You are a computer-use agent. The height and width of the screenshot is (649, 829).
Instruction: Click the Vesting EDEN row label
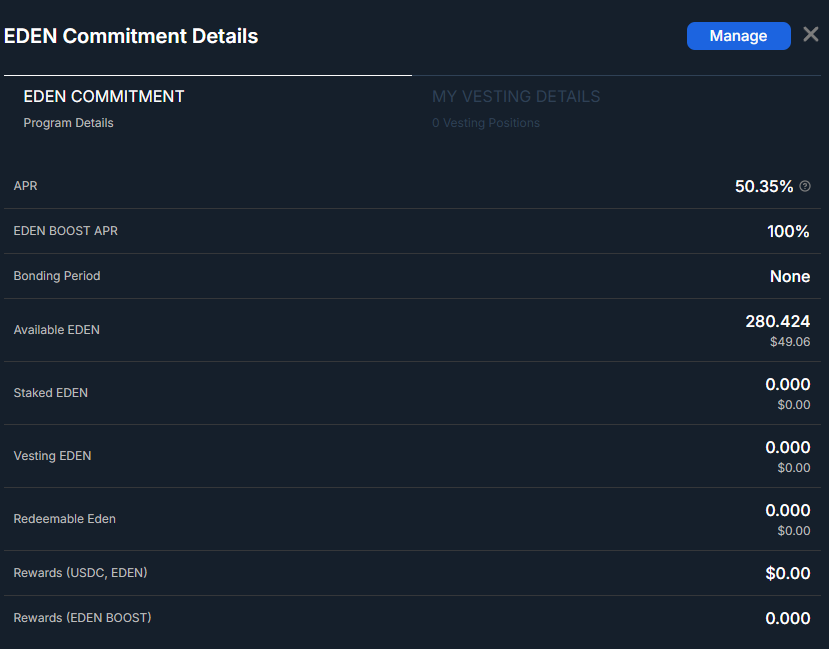point(52,456)
